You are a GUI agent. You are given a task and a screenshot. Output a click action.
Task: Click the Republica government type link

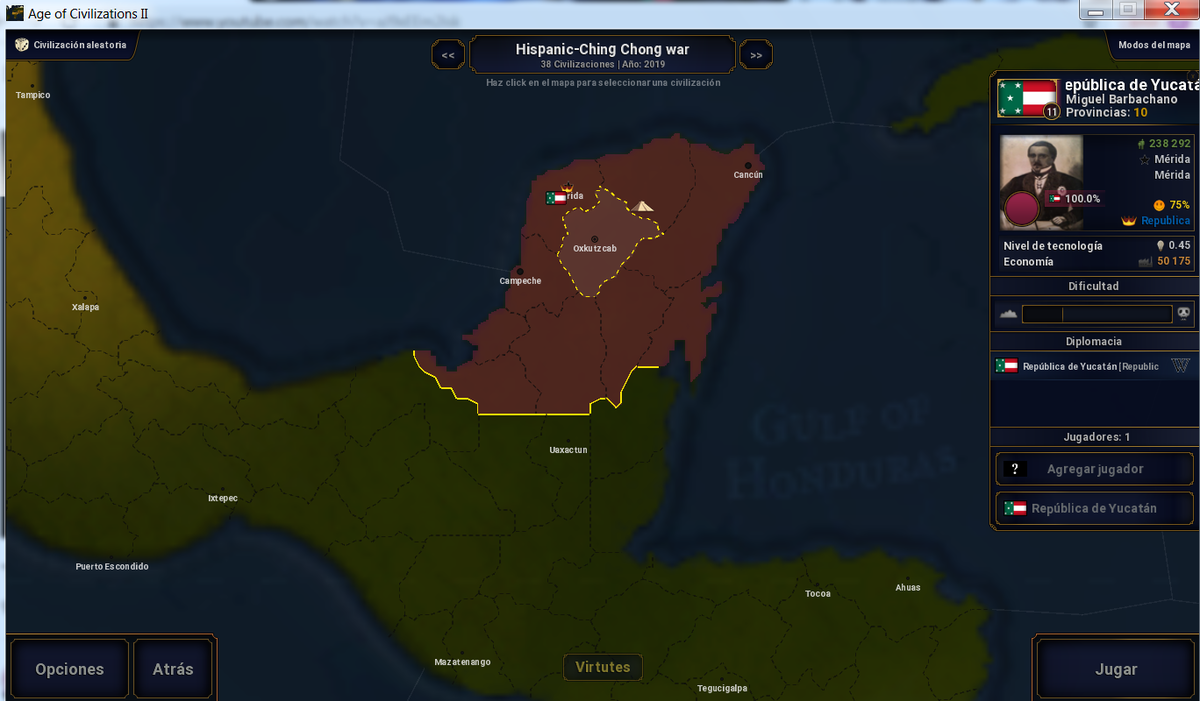pos(1166,220)
